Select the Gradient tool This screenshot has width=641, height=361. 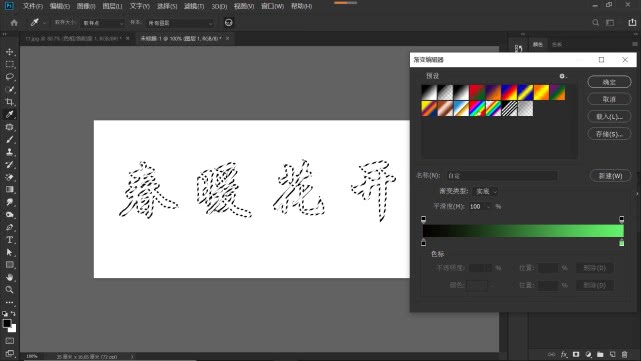click(9, 190)
